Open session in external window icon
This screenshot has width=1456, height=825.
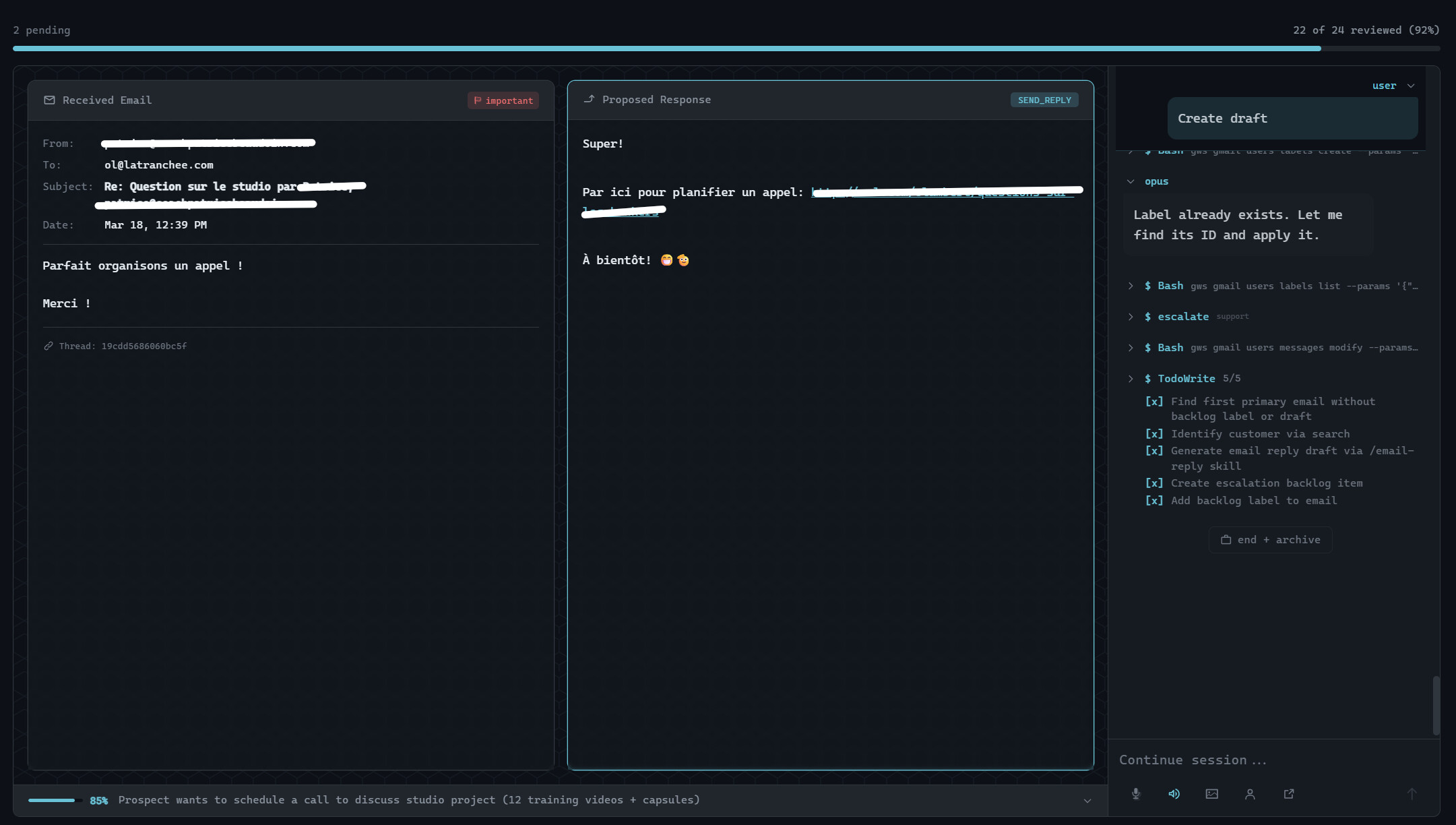pos(1288,794)
